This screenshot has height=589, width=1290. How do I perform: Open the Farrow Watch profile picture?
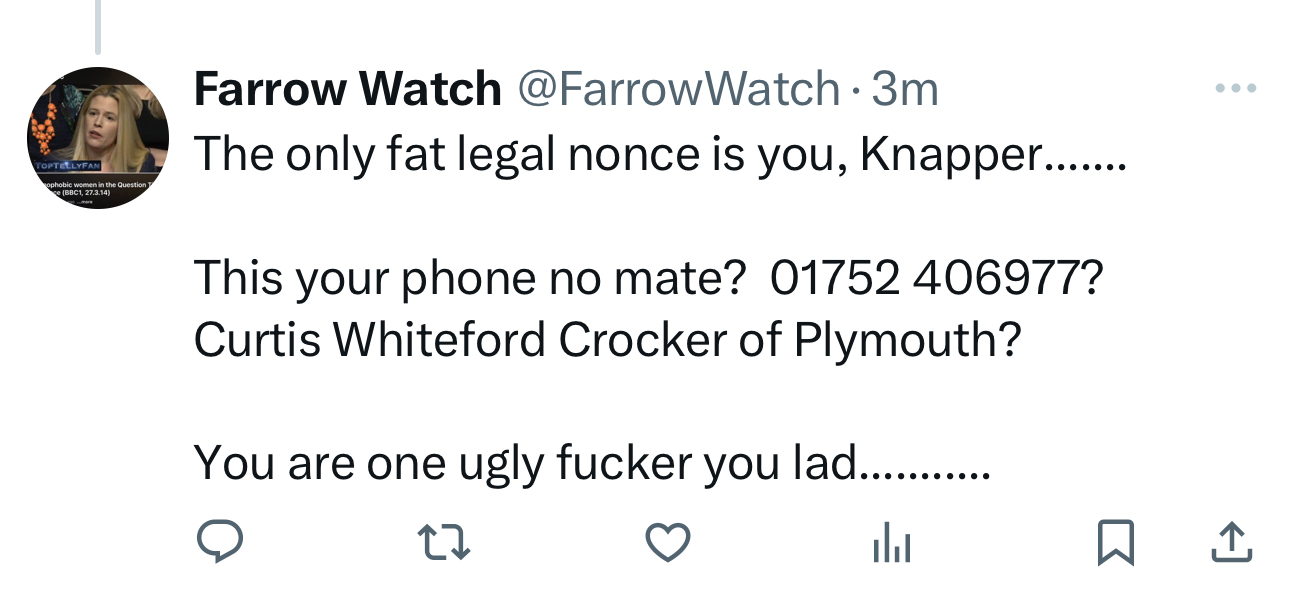98,138
